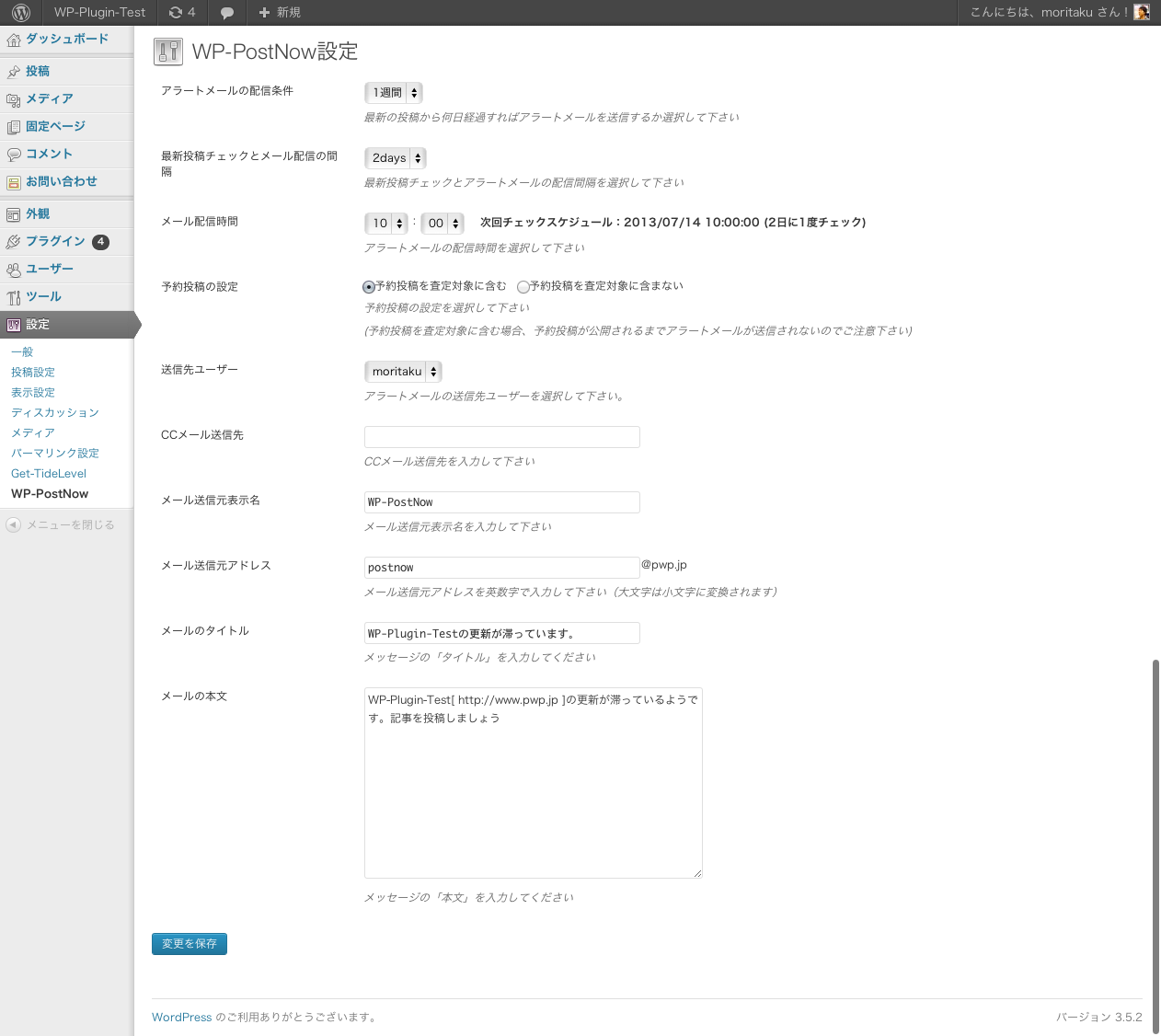1161x1036 pixels.
Task: Click the plugin update badge showing 4
Action: point(100,242)
